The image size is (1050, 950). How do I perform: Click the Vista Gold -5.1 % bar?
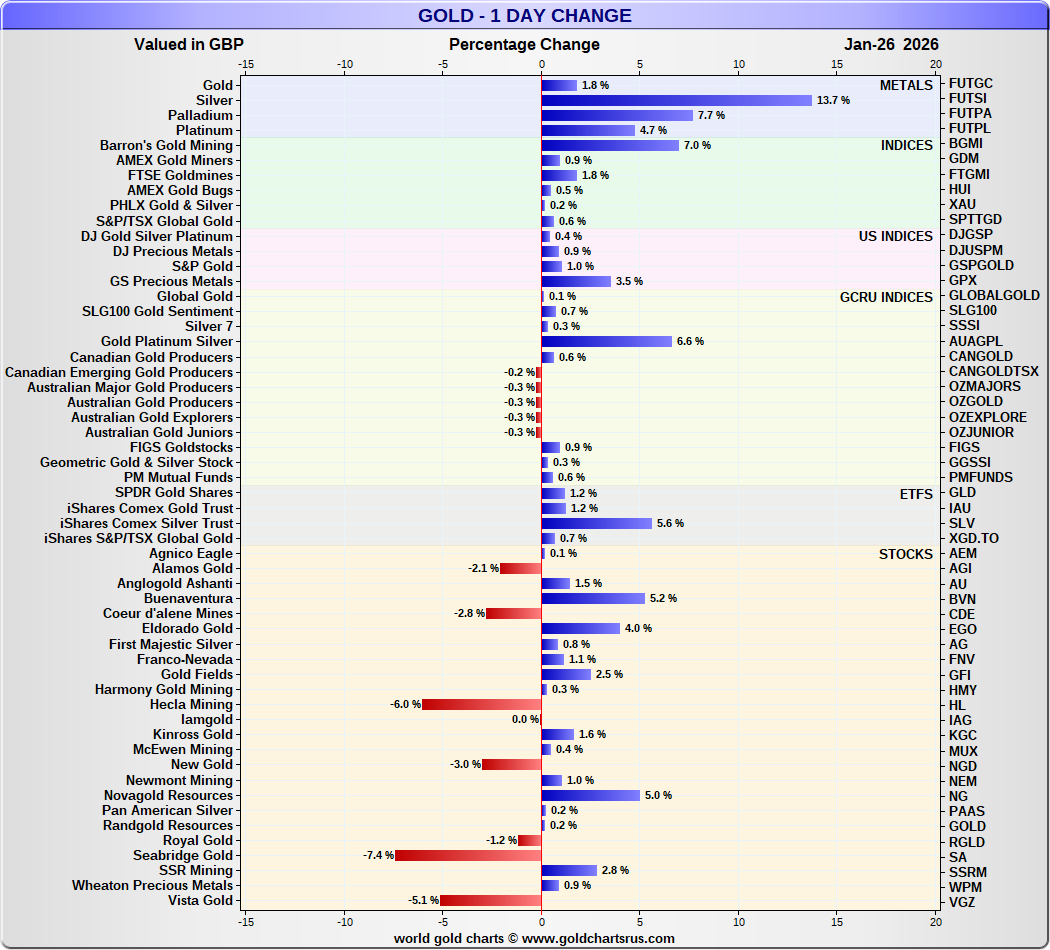tap(491, 900)
